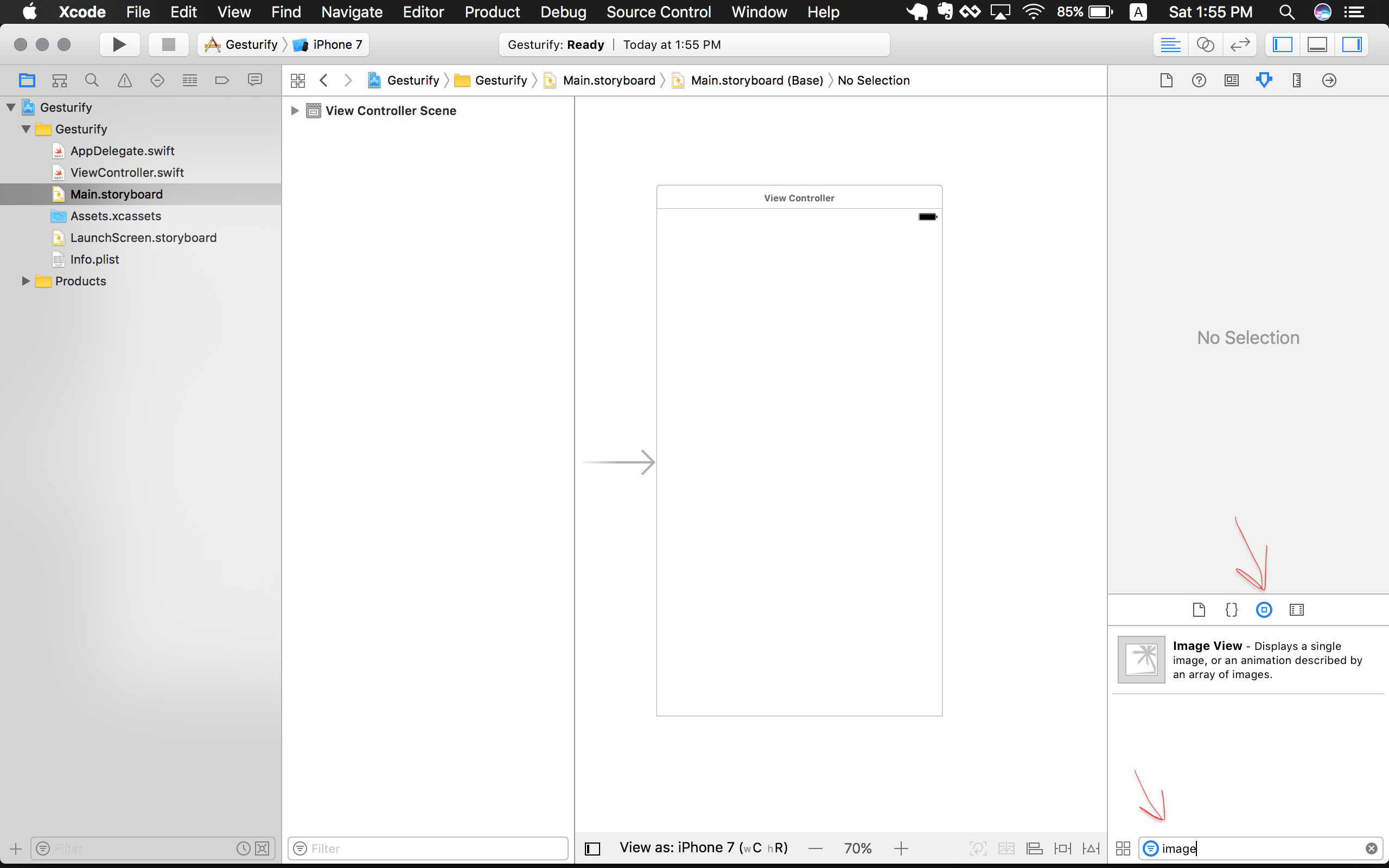
Task: Run the Gesturify app
Action: 119,44
